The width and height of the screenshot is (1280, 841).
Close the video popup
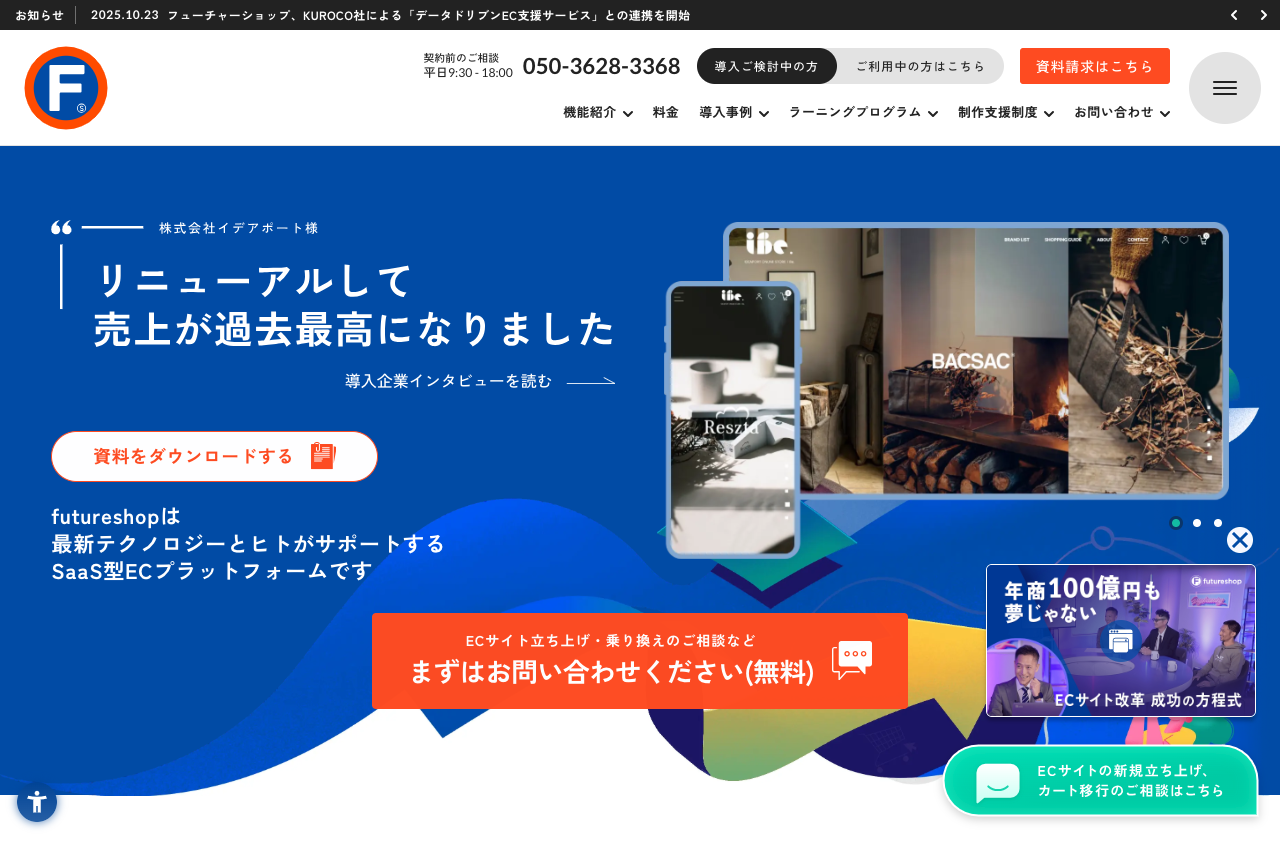click(1240, 540)
